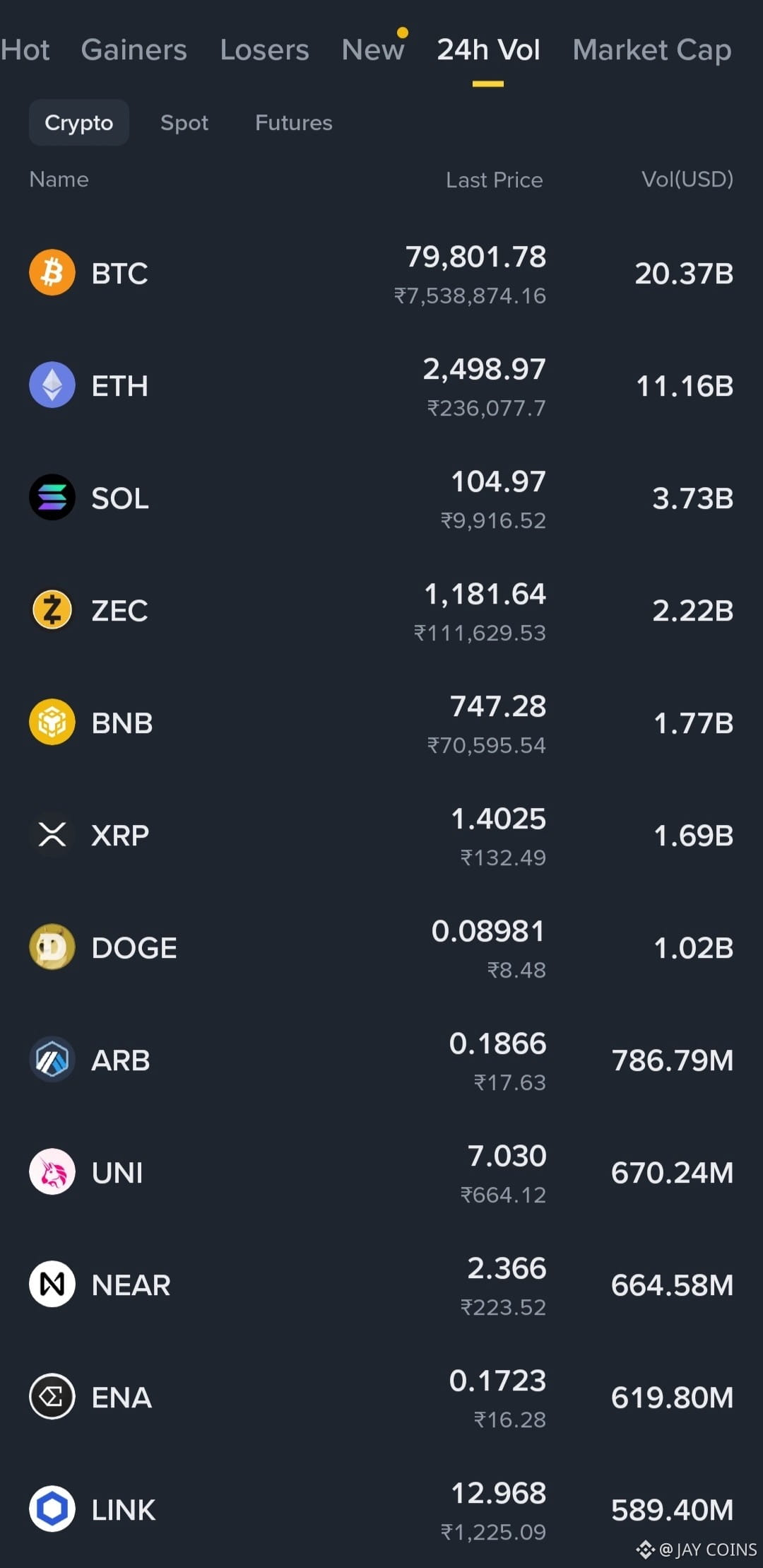
Task: Open the NEAR coin row
Action: coord(381,1285)
